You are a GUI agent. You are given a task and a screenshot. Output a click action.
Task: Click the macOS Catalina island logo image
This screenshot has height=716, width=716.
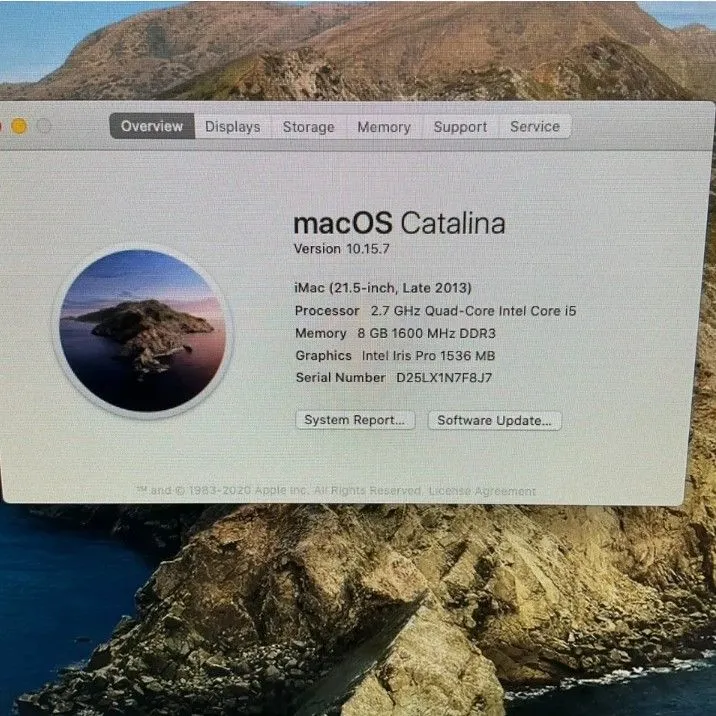pos(143,331)
